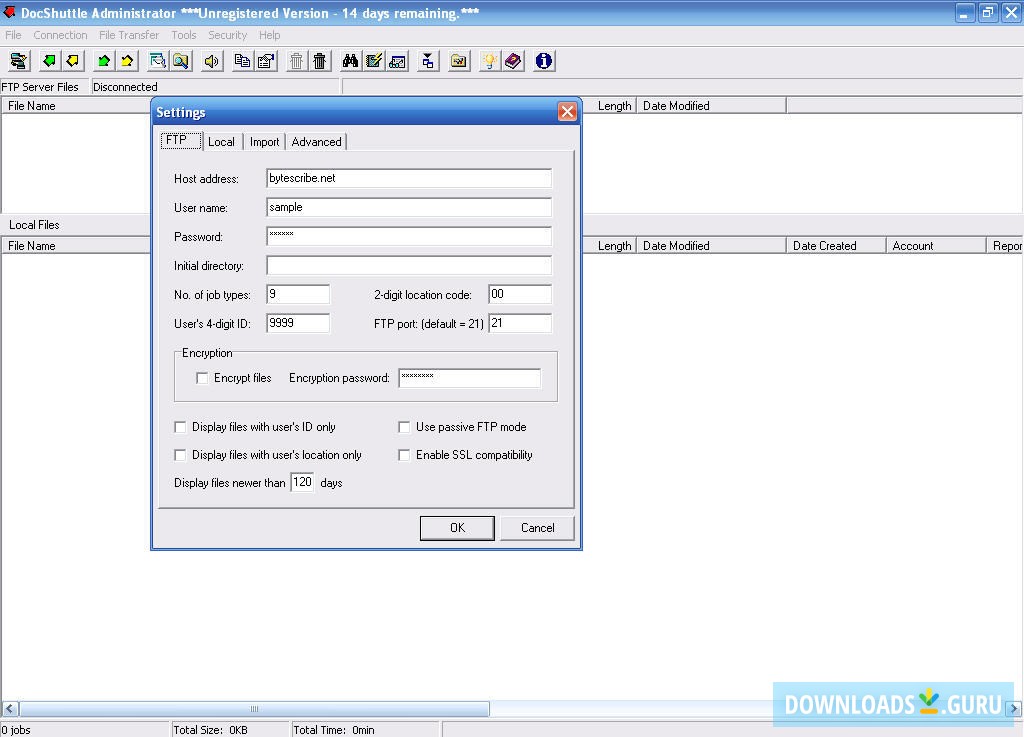The image size is (1024, 737).
Task: Click the 'Total Size: 0KB' status entry
Action: point(210,730)
